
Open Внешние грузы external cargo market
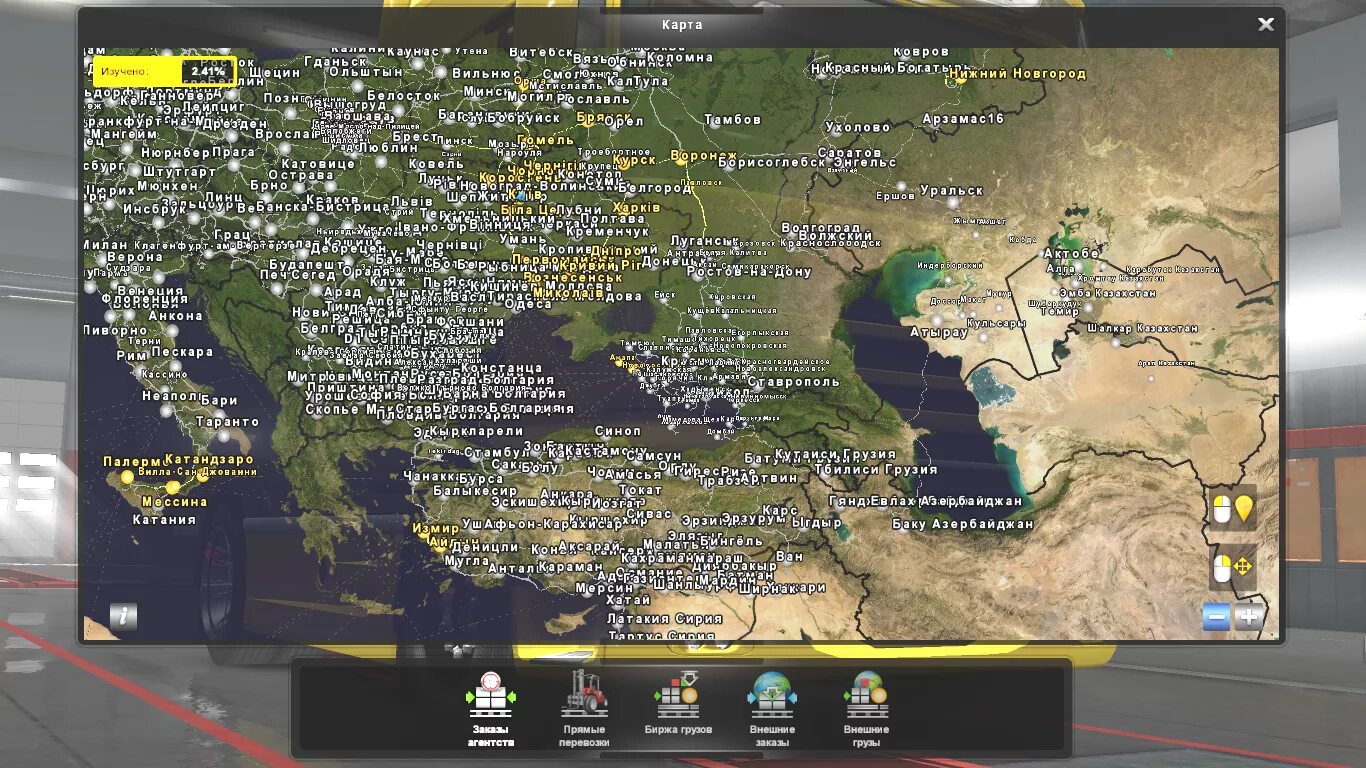pos(866,709)
